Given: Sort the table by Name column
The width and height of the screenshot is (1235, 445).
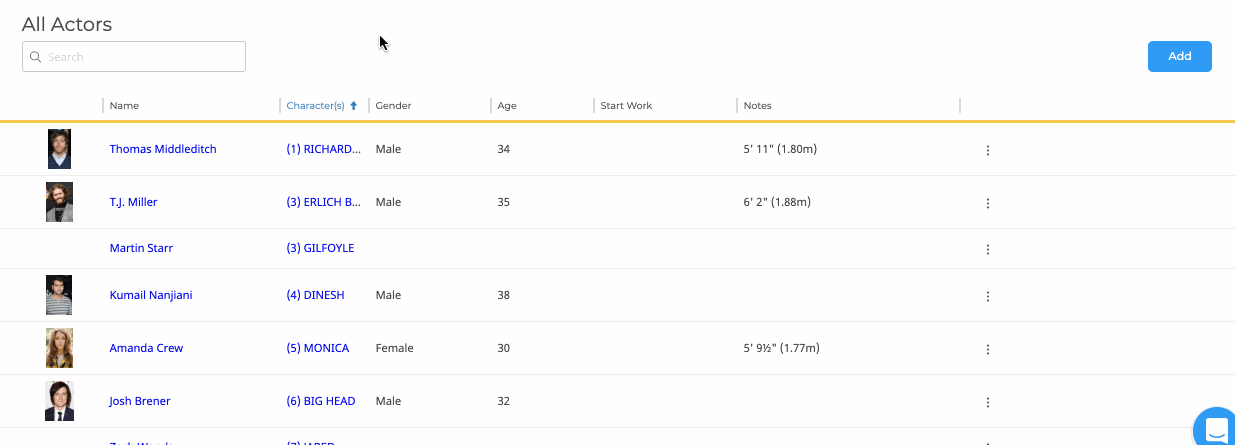Looking at the screenshot, I should [124, 106].
